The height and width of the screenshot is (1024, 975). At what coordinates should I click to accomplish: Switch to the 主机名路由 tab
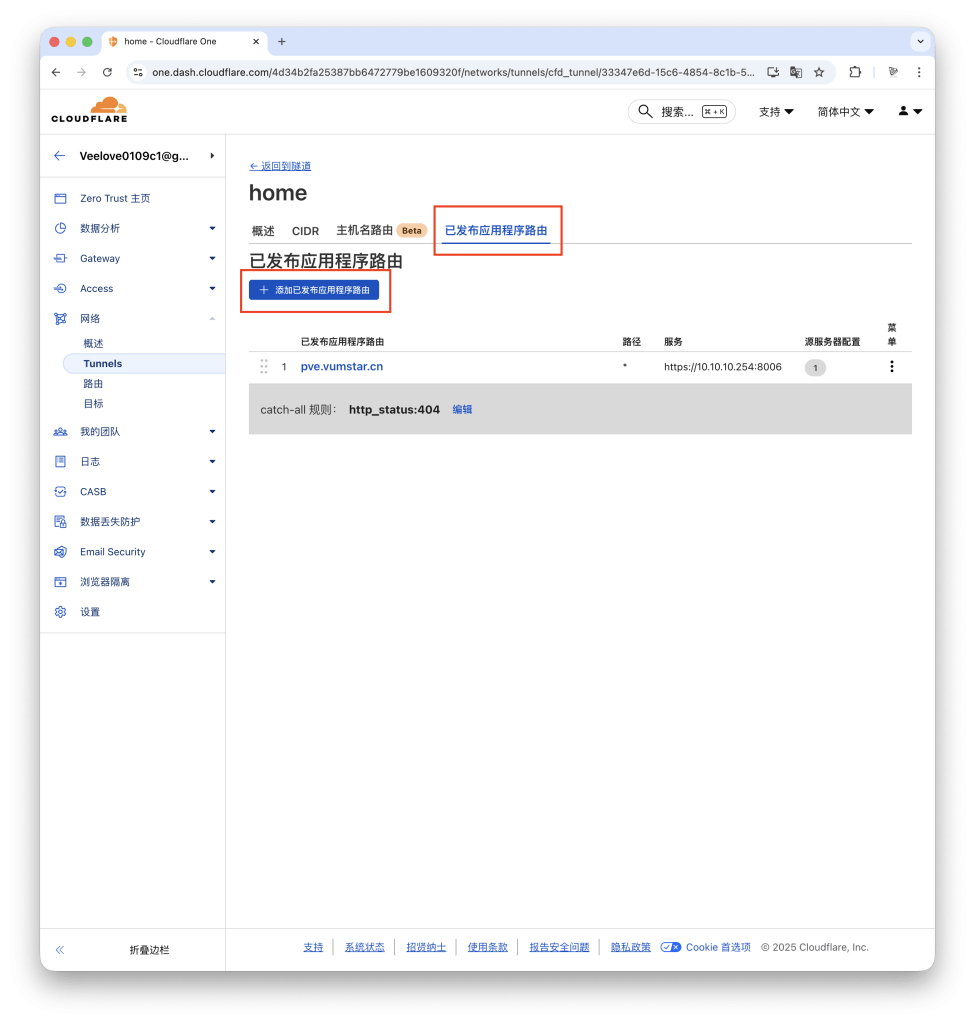(364, 230)
